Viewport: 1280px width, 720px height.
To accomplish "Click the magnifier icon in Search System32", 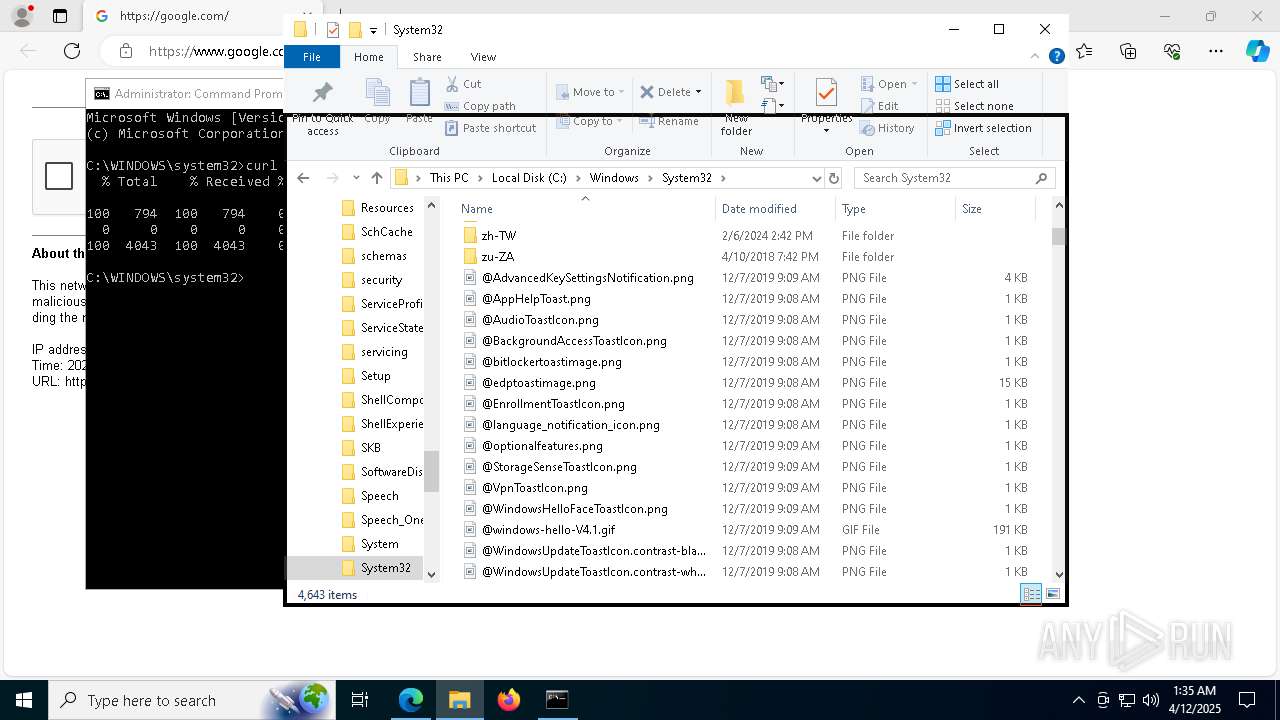I will tap(1041, 178).
